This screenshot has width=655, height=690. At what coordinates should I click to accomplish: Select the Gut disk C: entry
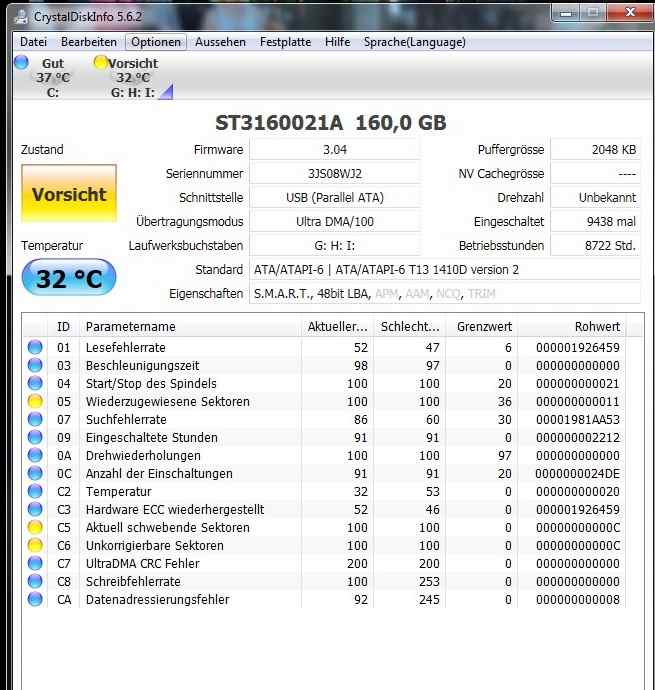click(x=53, y=78)
